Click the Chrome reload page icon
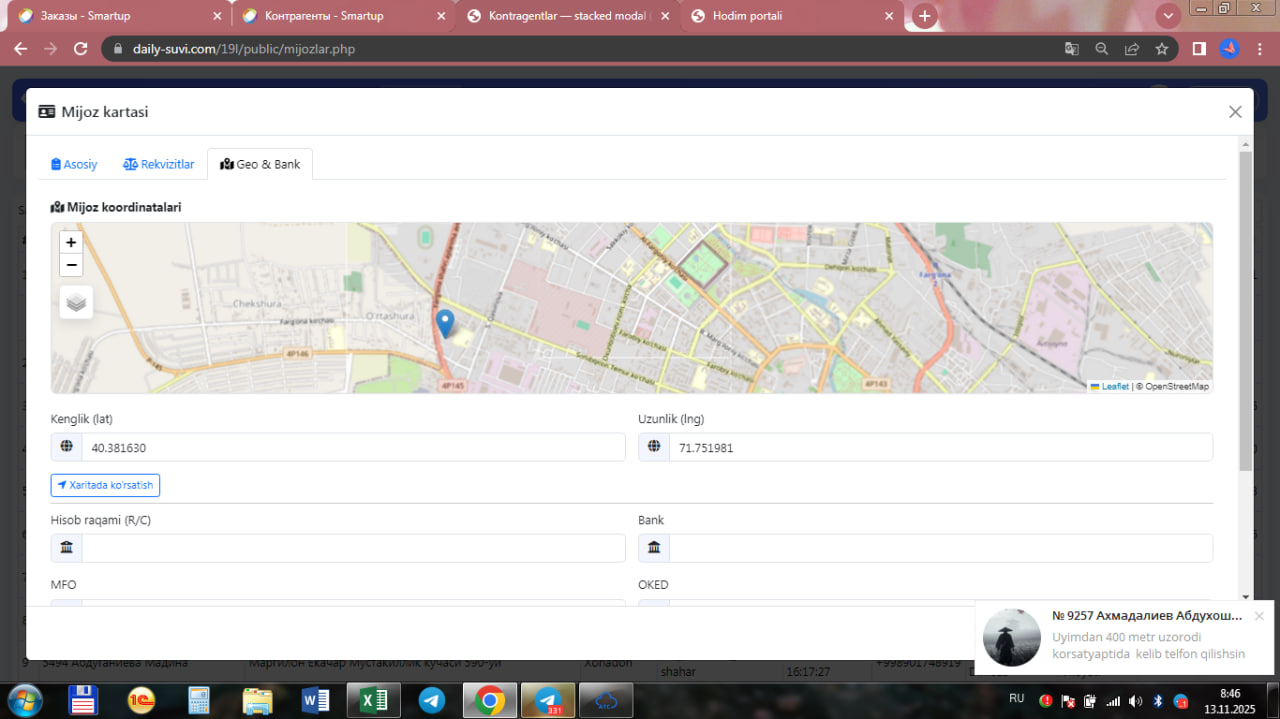This screenshot has width=1280, height=719. point(81,48)
